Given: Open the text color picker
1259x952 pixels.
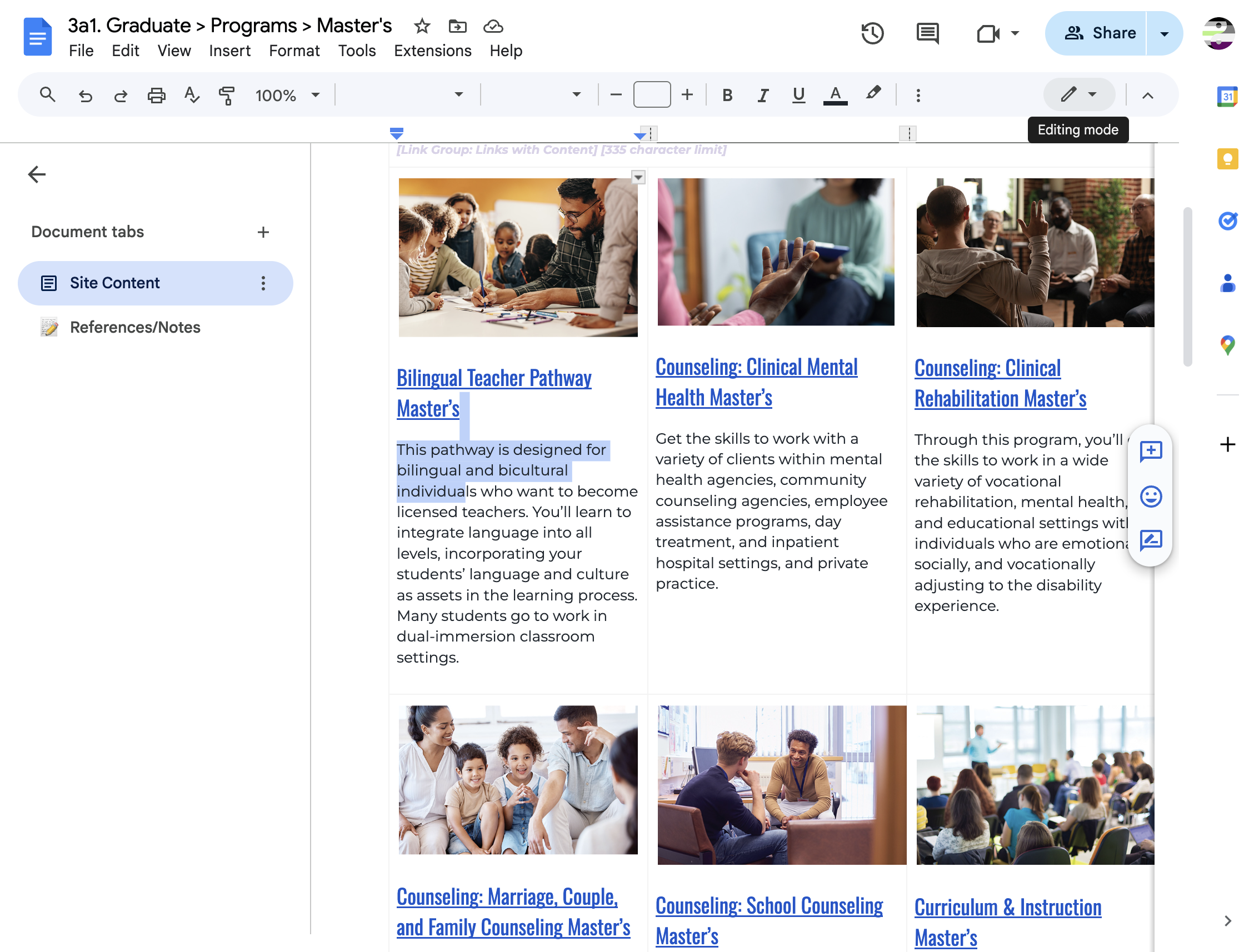Looking at the screenshot, I should (x=835, y=95).
